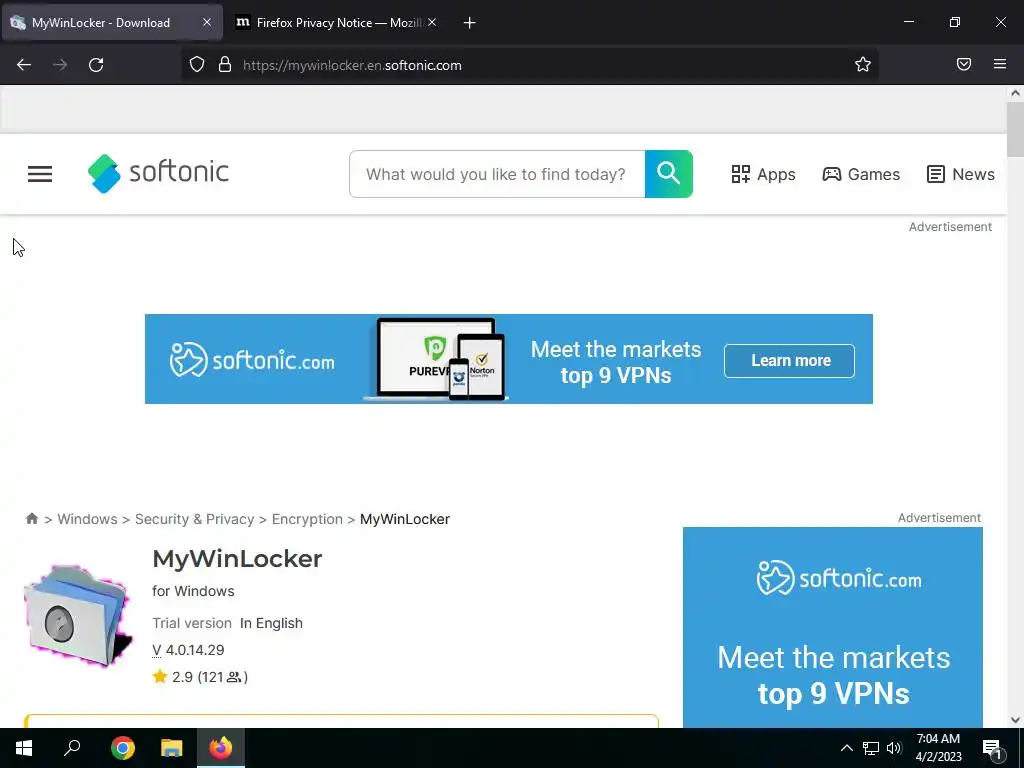Open the News section
Screen dimensions: 1024x768
(x=961, y=174)
